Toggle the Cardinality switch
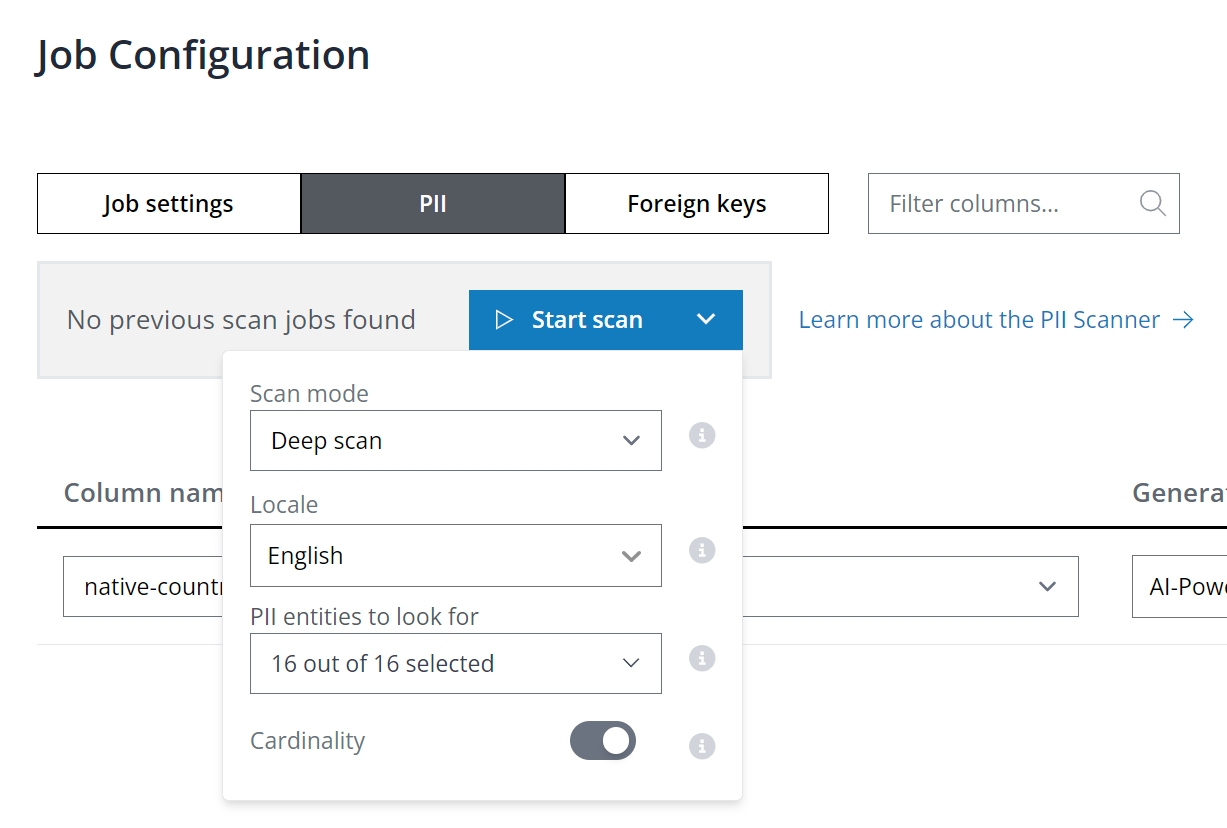Image resolution: width=1227 pixels, height=828 pixels. [603, 741]
